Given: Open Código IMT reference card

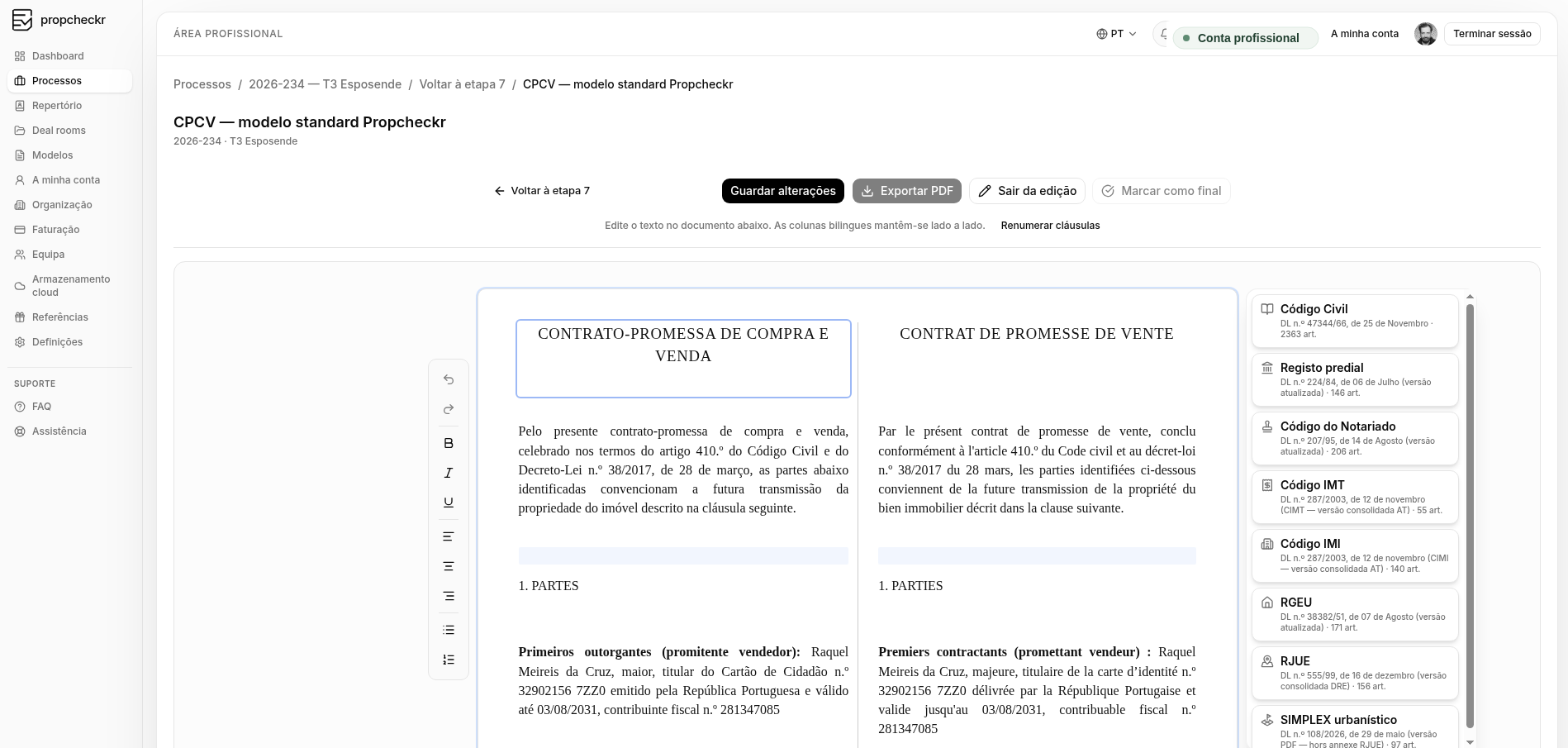Looking at the screenshot, I should pos(1355,497).
